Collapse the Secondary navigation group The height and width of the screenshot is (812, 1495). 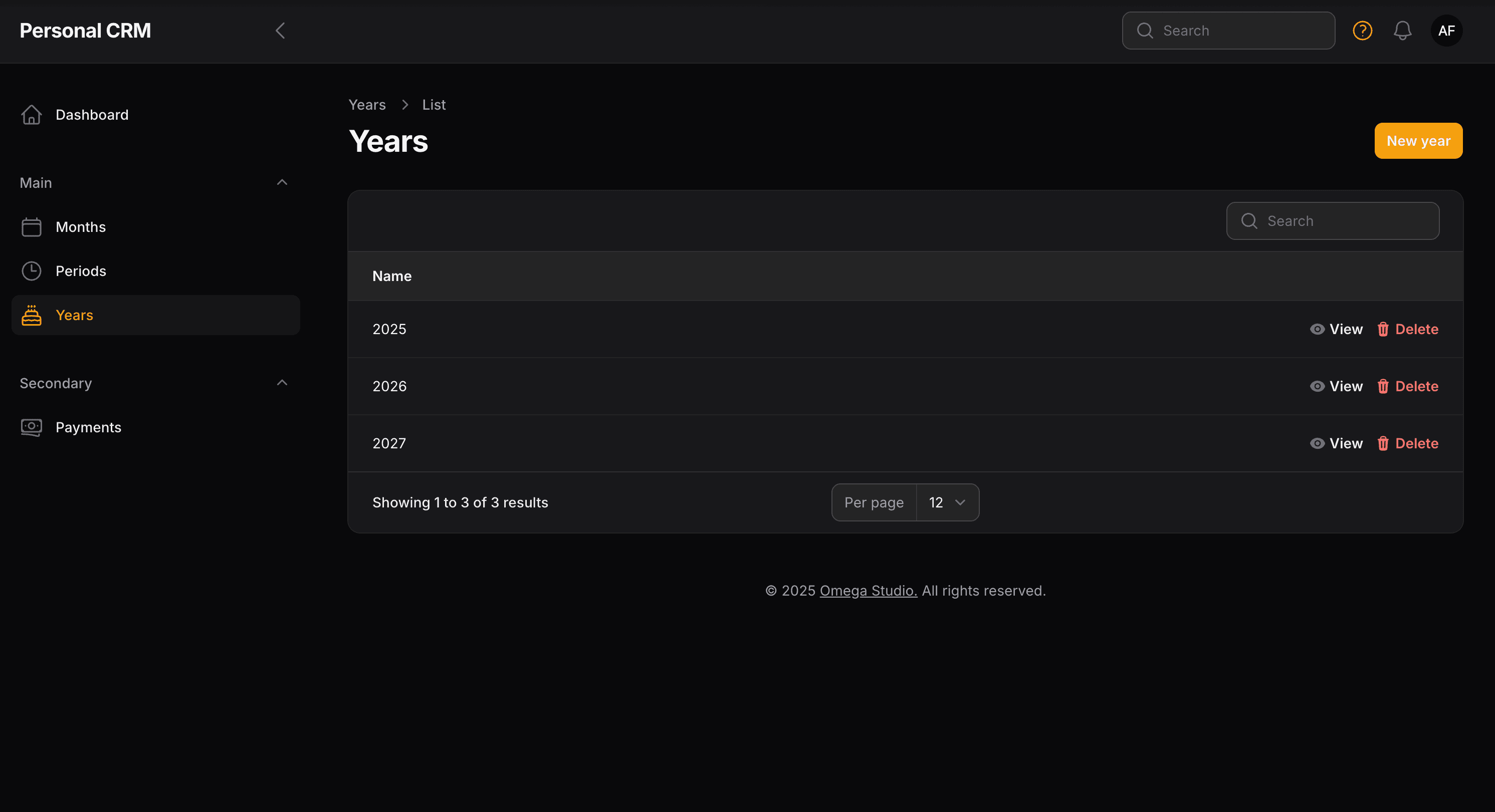click(282, 383)
